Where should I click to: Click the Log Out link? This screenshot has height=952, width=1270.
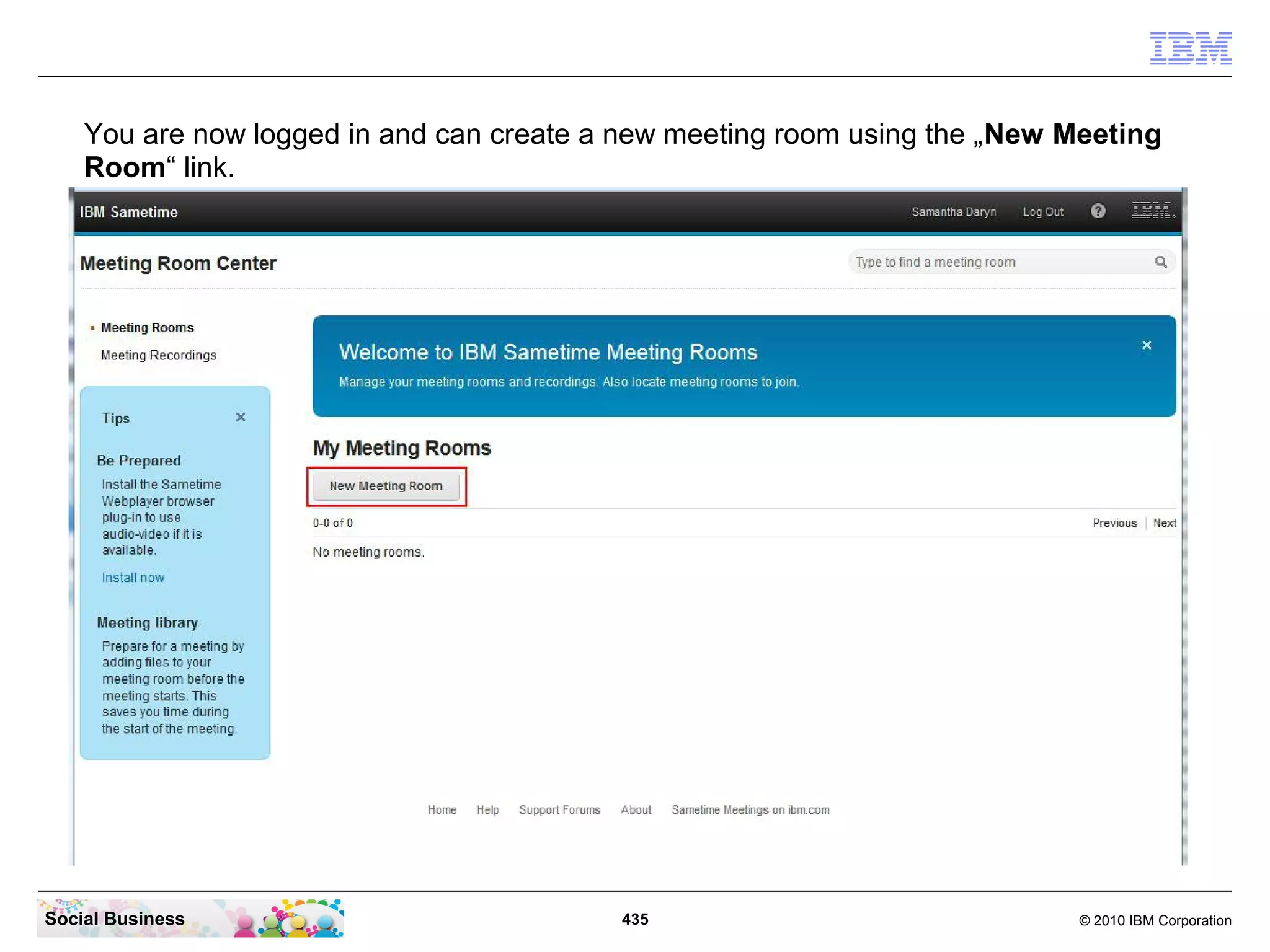pos(1042,212)
